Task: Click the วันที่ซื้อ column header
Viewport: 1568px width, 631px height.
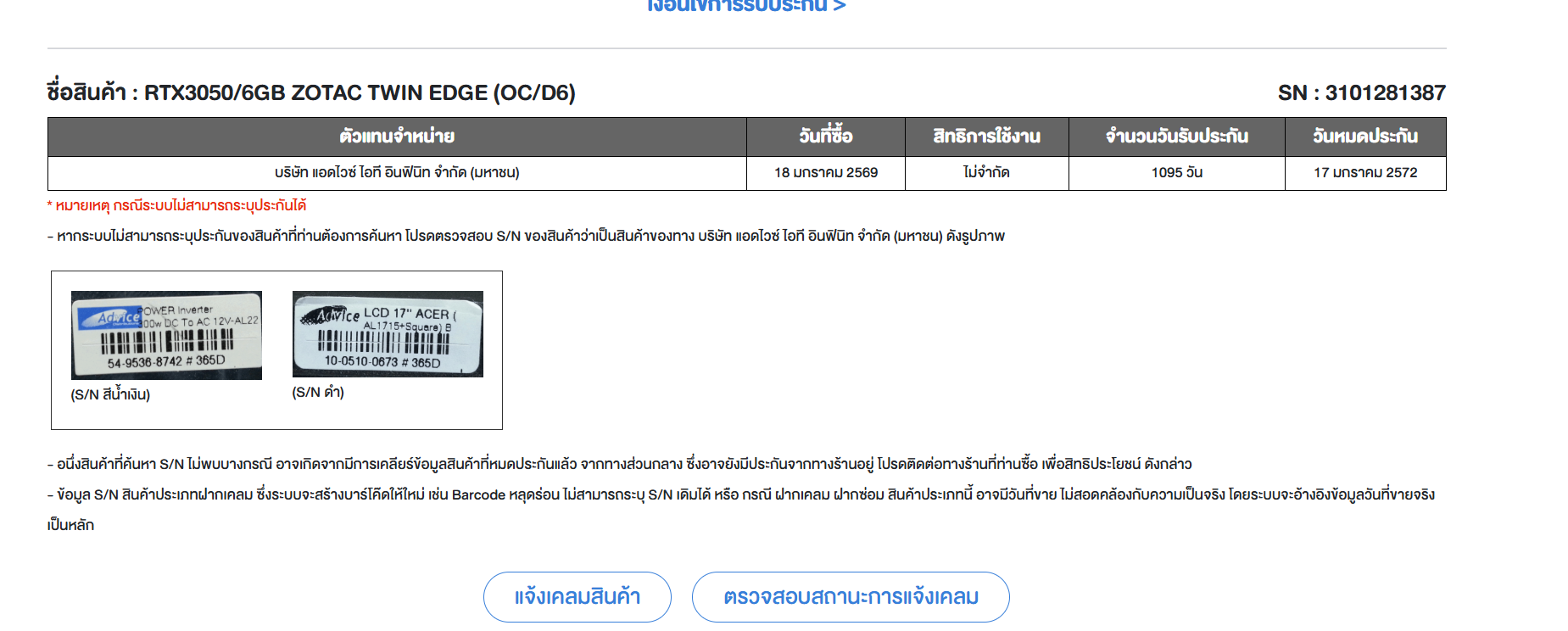Action: coord(825,137)
